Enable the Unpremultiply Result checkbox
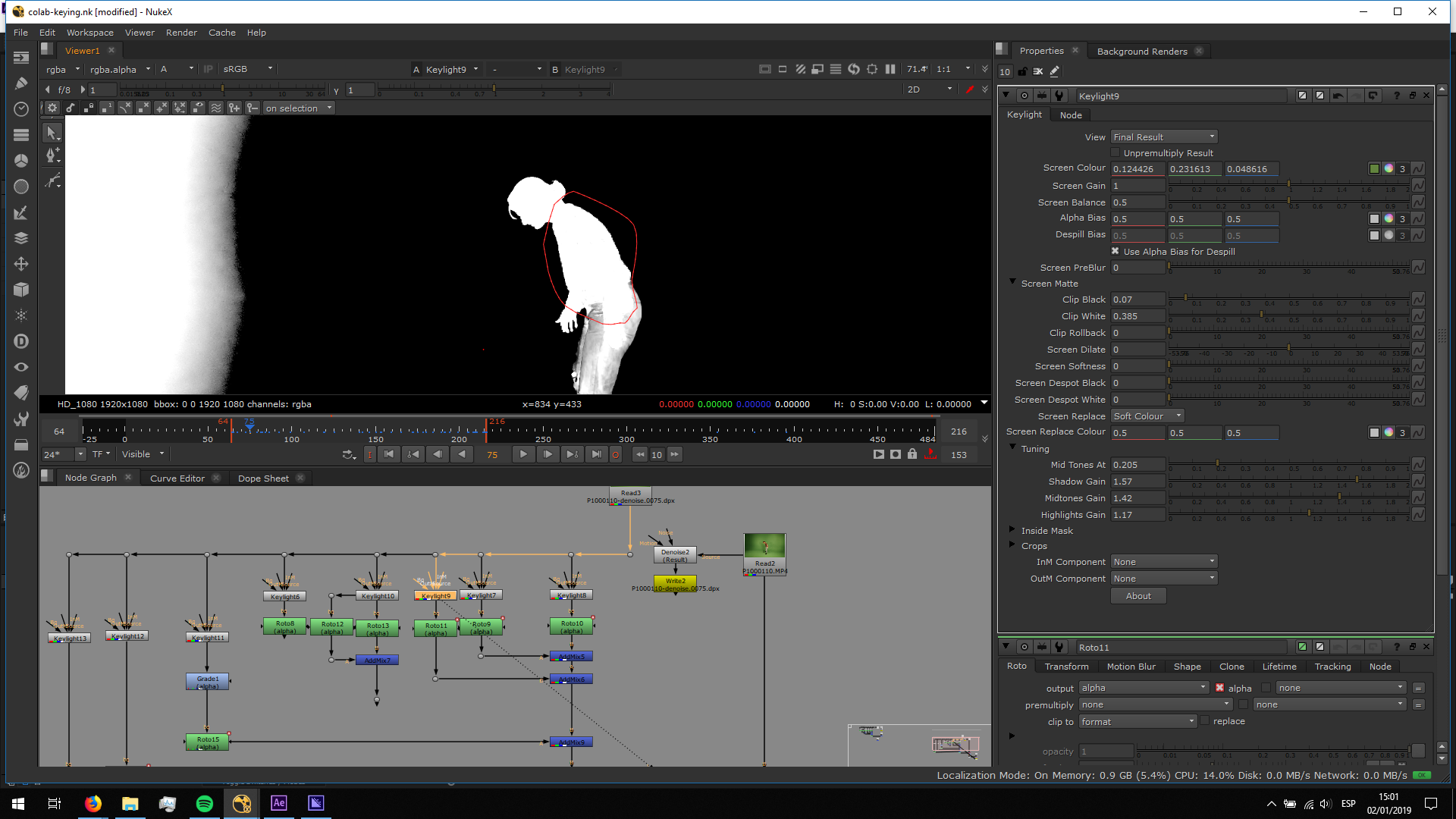This screenshot has width=1456, height=819. (x=1116, y=152)
